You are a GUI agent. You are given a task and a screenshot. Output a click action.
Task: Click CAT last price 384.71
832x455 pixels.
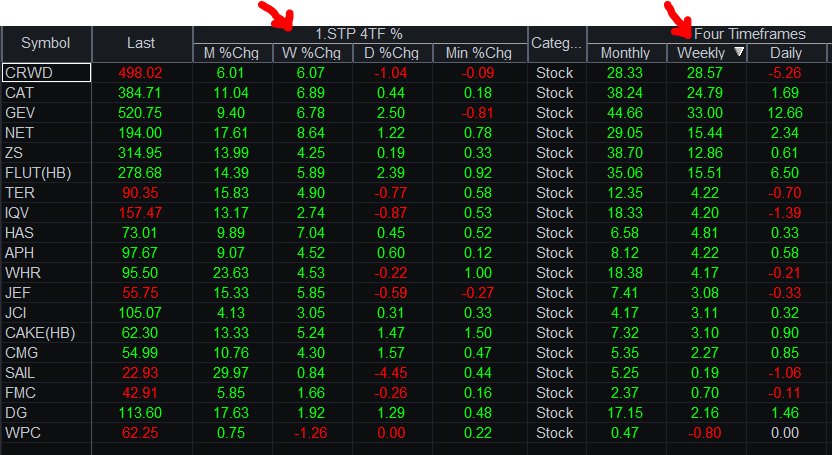point(140,93)
